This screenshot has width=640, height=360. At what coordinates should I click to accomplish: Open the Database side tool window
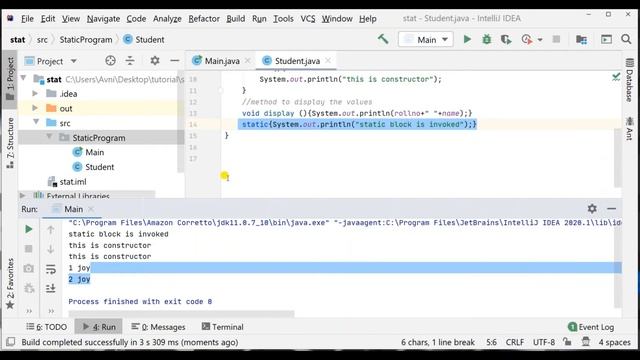click(x=629, y=80)
